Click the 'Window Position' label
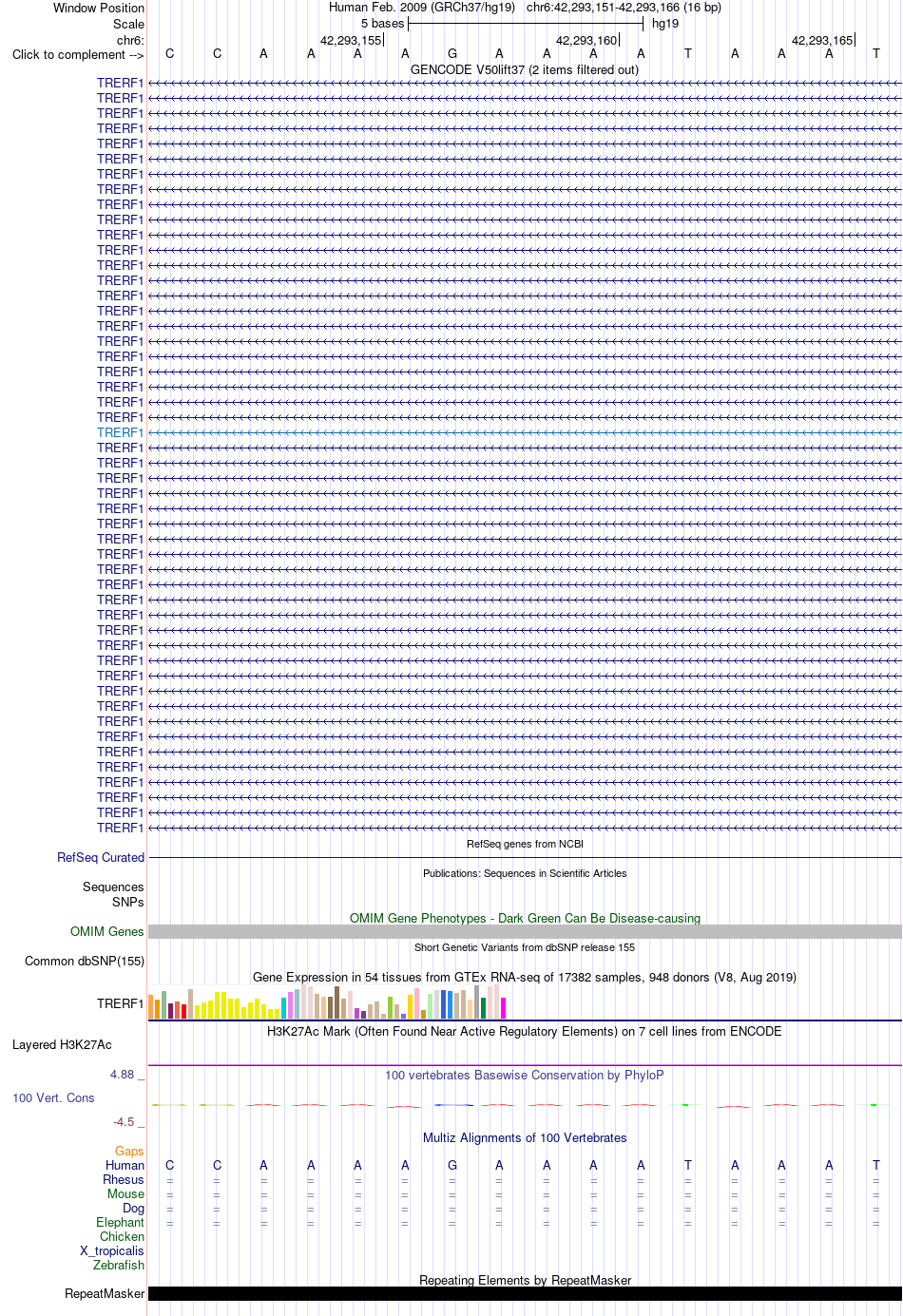Image resolution: width=903 pixels, height=1316 pixels. click(x=99, y=8)
